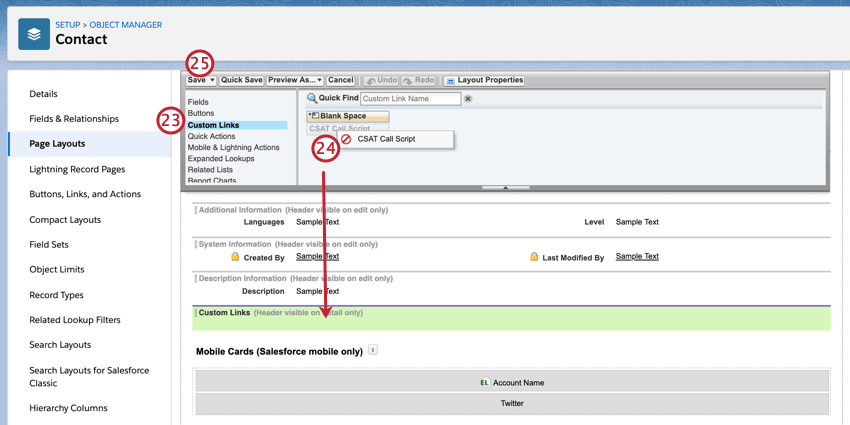The height and width of the screenshot is (425, 850).
Task: Click the Object Manager layers icon
Action: coord(34,34)
